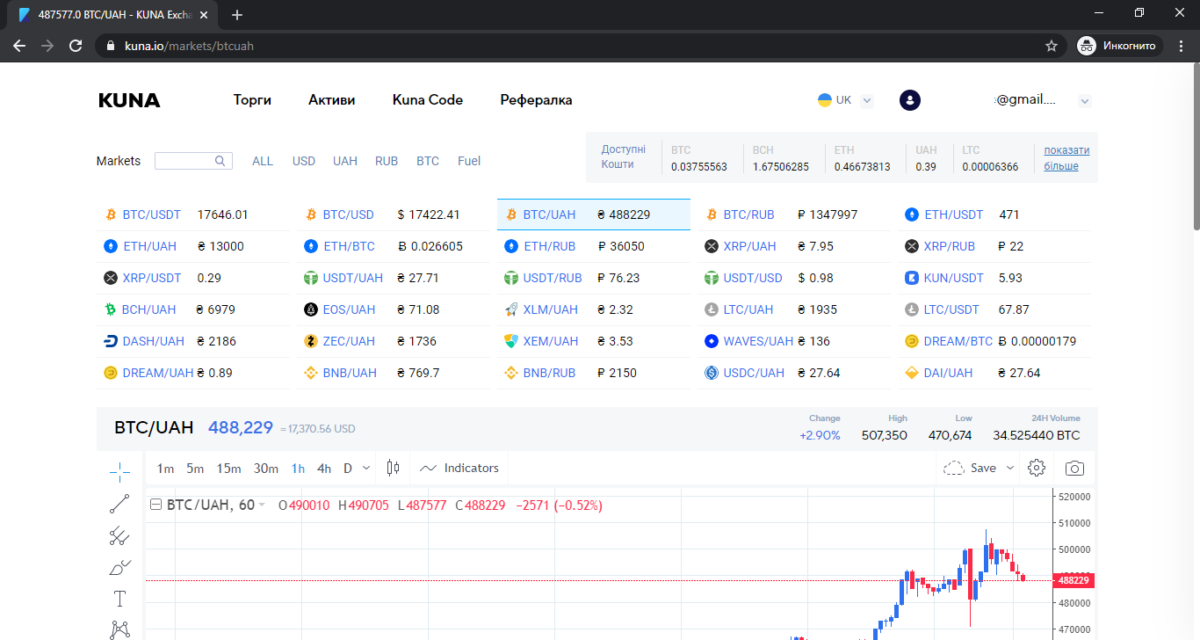Click the Incognito profile icon

1087,46
